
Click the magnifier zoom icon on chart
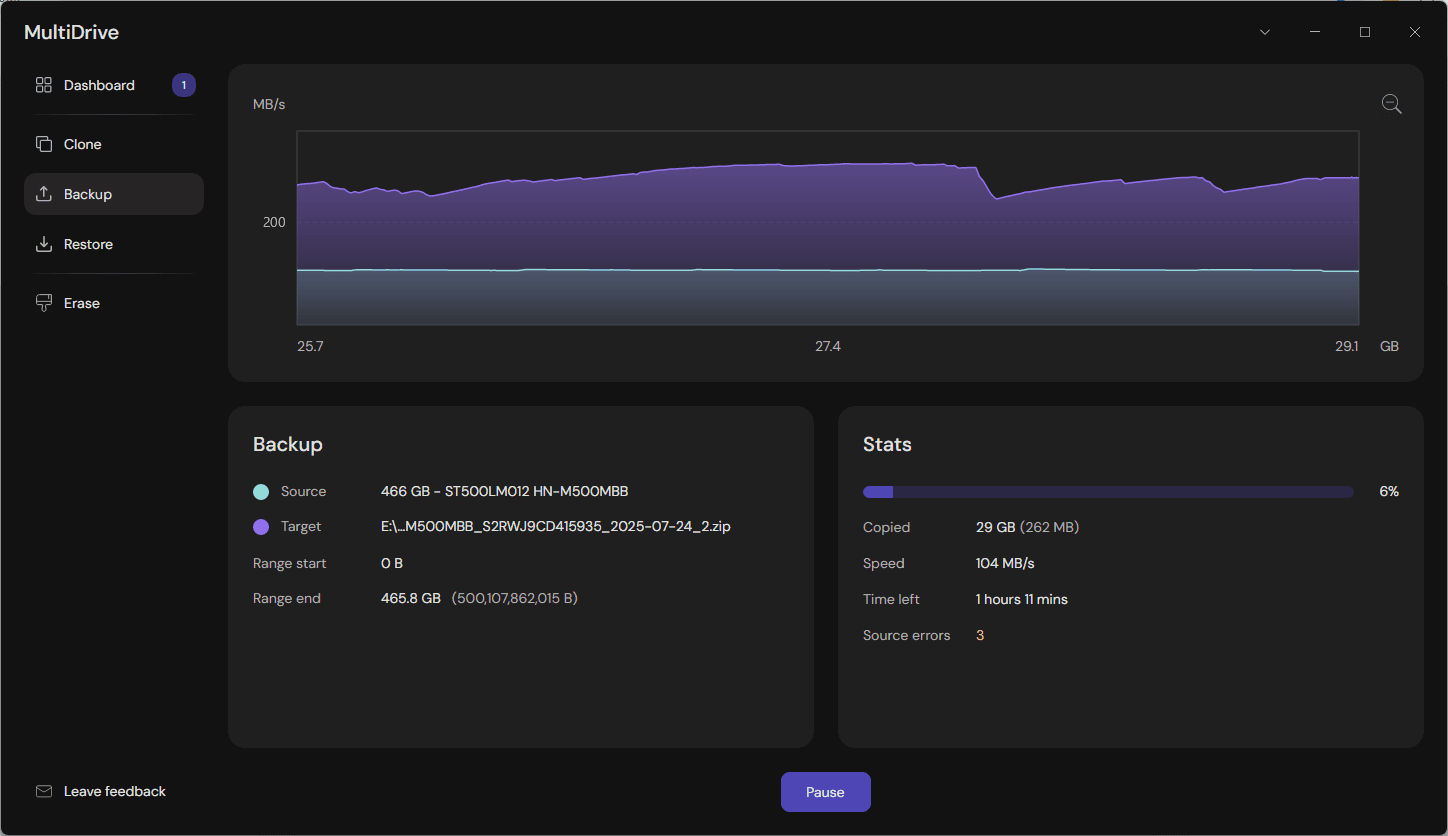pos(1391,104)
